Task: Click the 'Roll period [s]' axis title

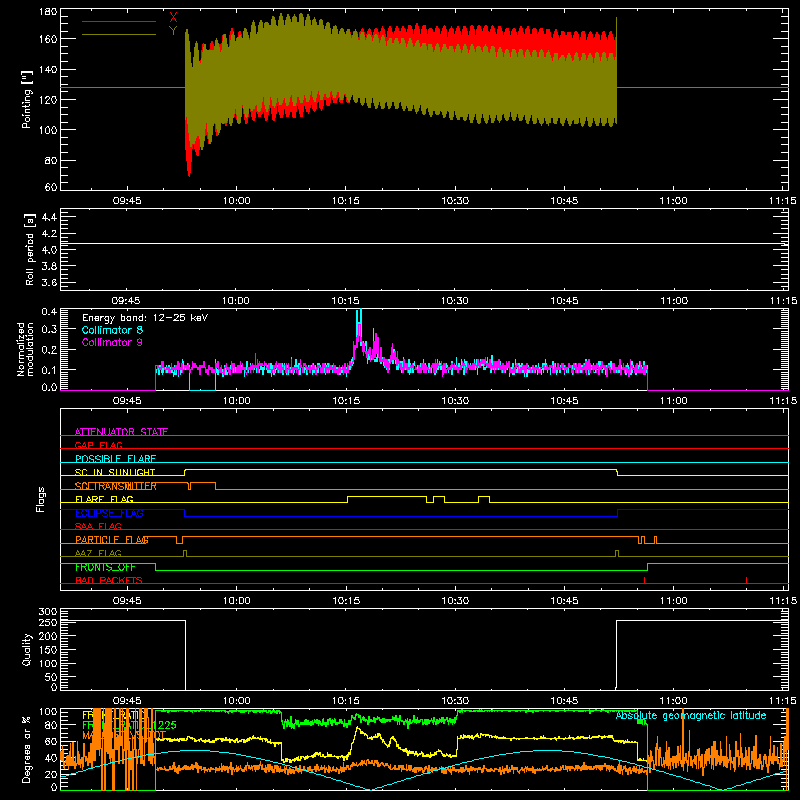Action: tap(29, 249)
